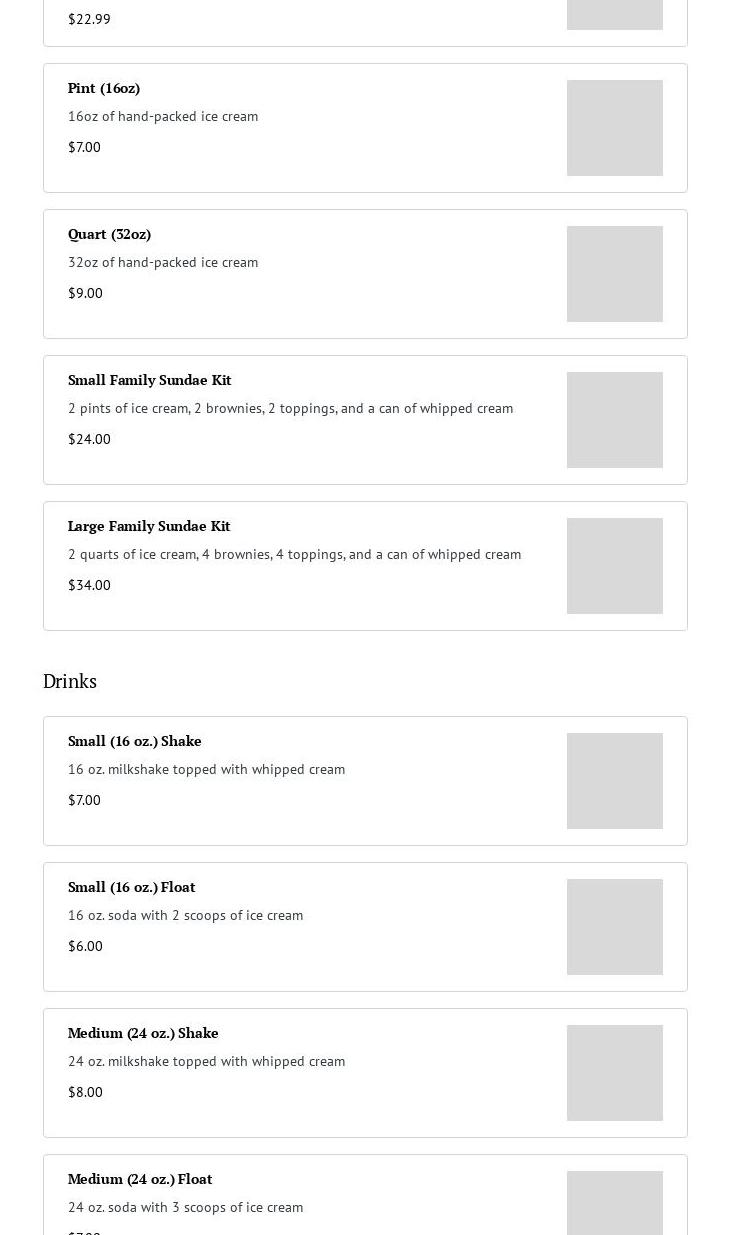This screenshot has width=730, height=1235.
Task: Open the Pint (16oz) item title
Action: point(104,88)
